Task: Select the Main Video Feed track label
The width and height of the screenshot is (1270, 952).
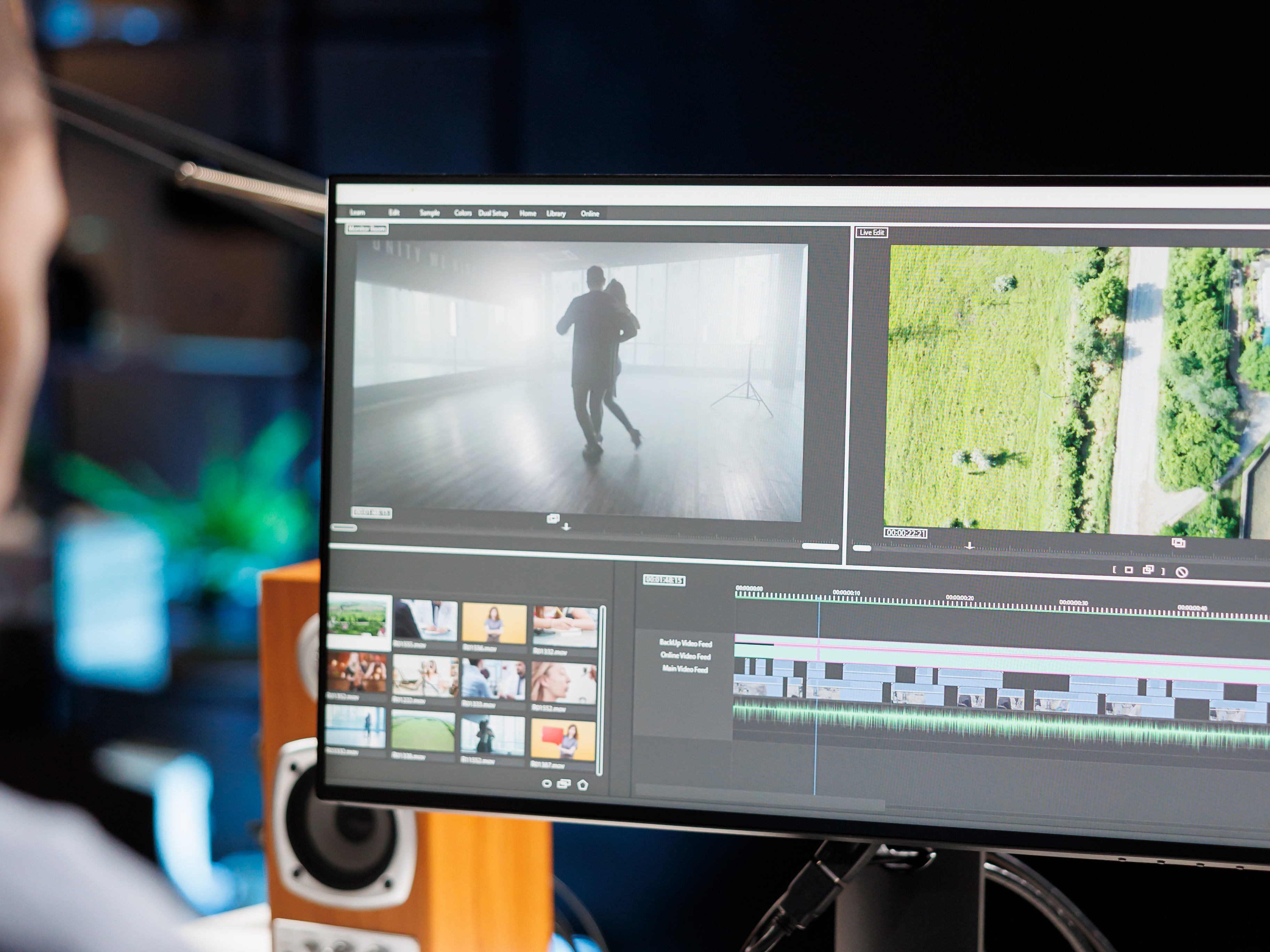Action: pos(685,668)
